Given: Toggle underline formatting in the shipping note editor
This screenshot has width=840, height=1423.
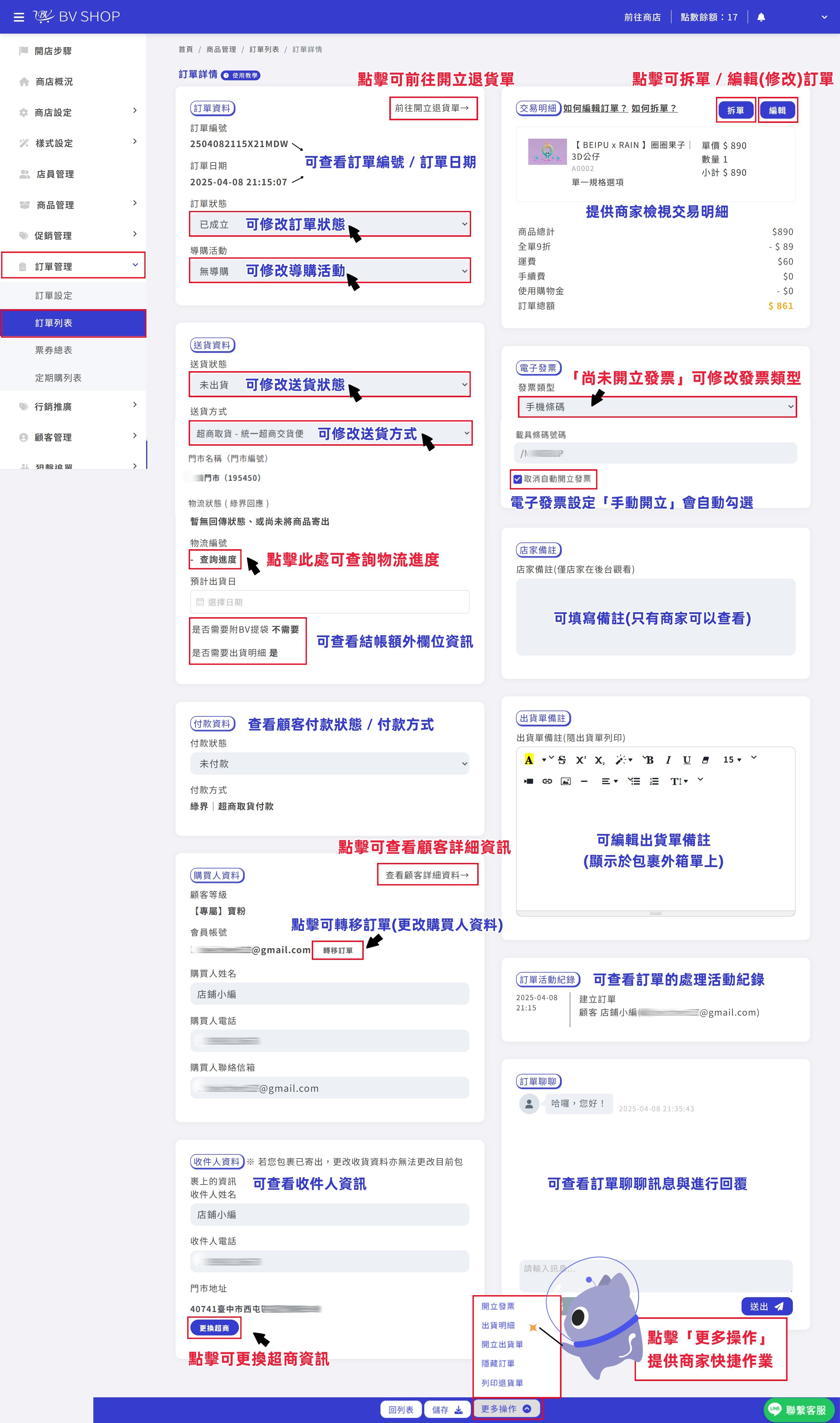Looking at the screenshot, I should coord(687,760).
